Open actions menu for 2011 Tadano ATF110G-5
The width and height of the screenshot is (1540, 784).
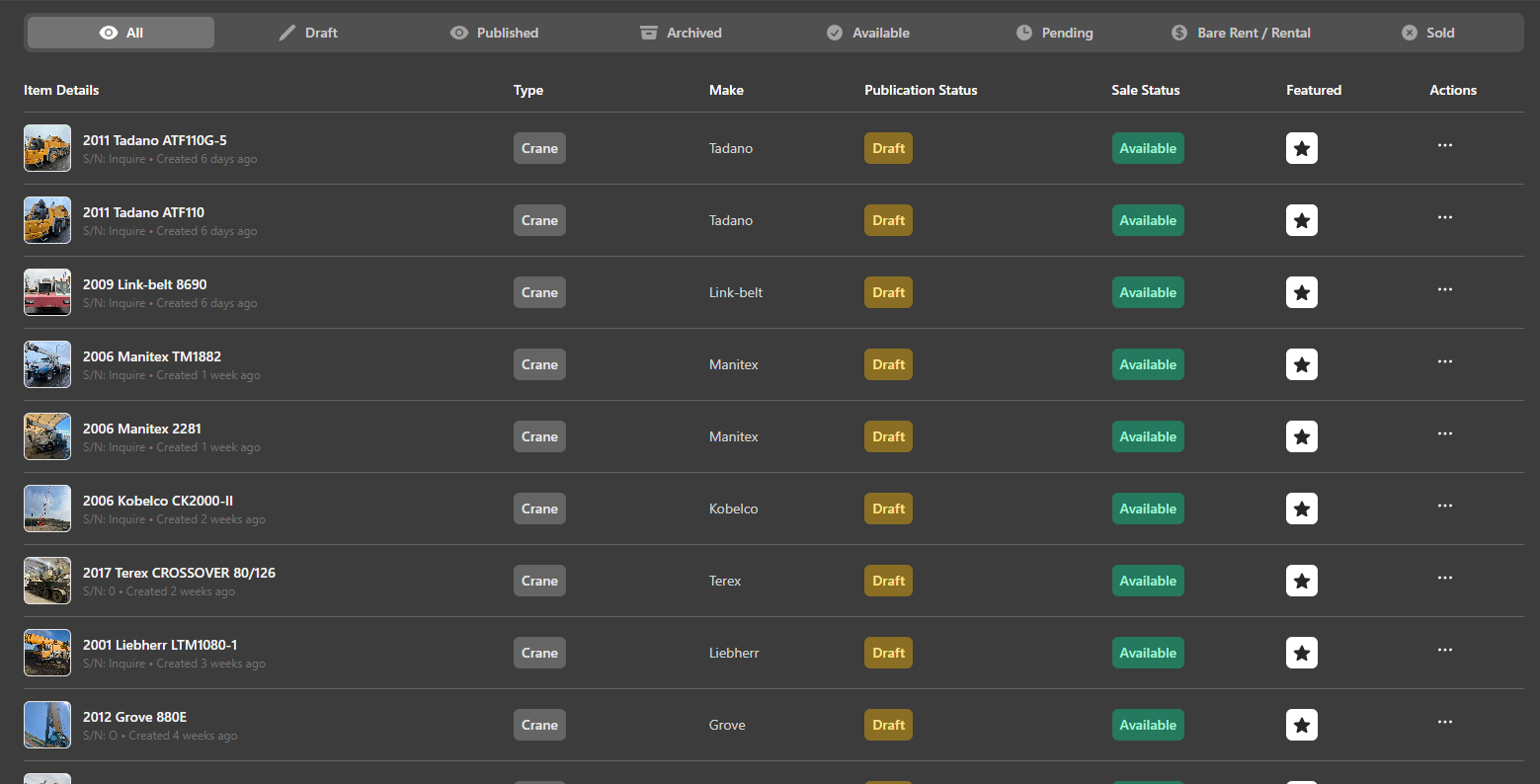(x=1444, y=145)
